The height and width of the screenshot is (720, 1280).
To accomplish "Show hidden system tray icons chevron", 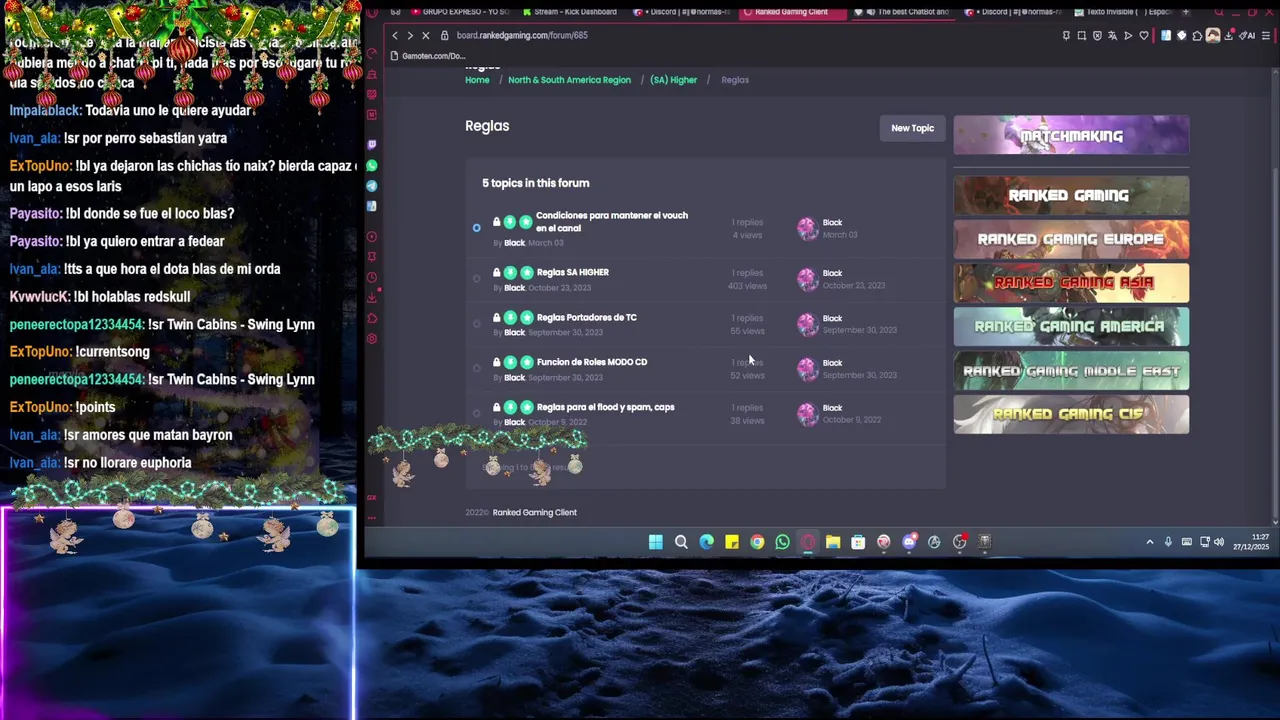I will tap(1150, 542).
